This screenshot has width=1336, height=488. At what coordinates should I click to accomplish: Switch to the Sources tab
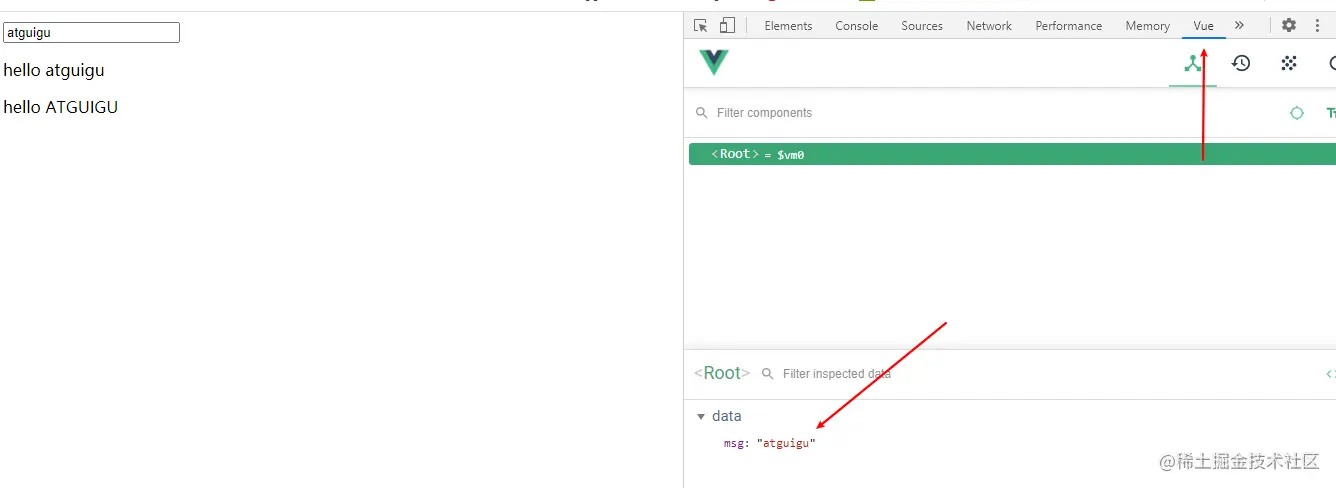pos(922,26)
